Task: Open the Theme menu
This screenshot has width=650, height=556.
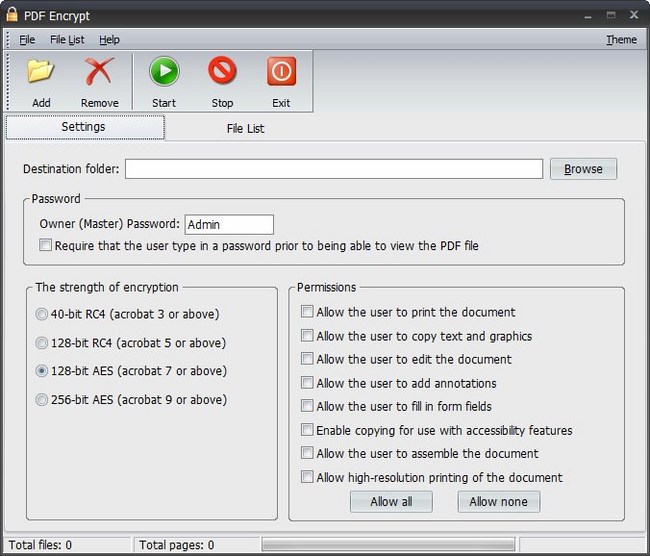Action: 621,40
